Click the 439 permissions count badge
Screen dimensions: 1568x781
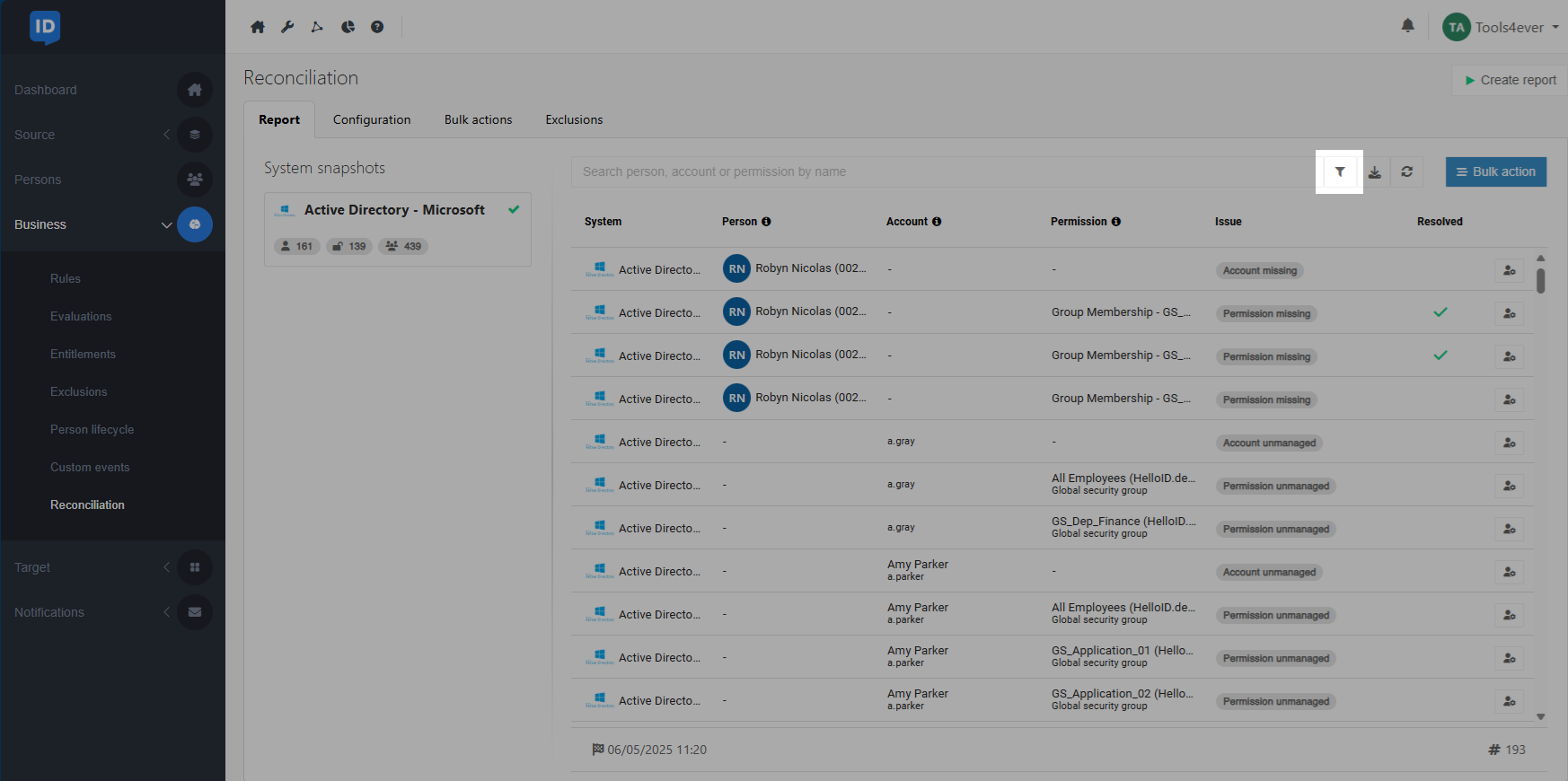coord(403,246)
